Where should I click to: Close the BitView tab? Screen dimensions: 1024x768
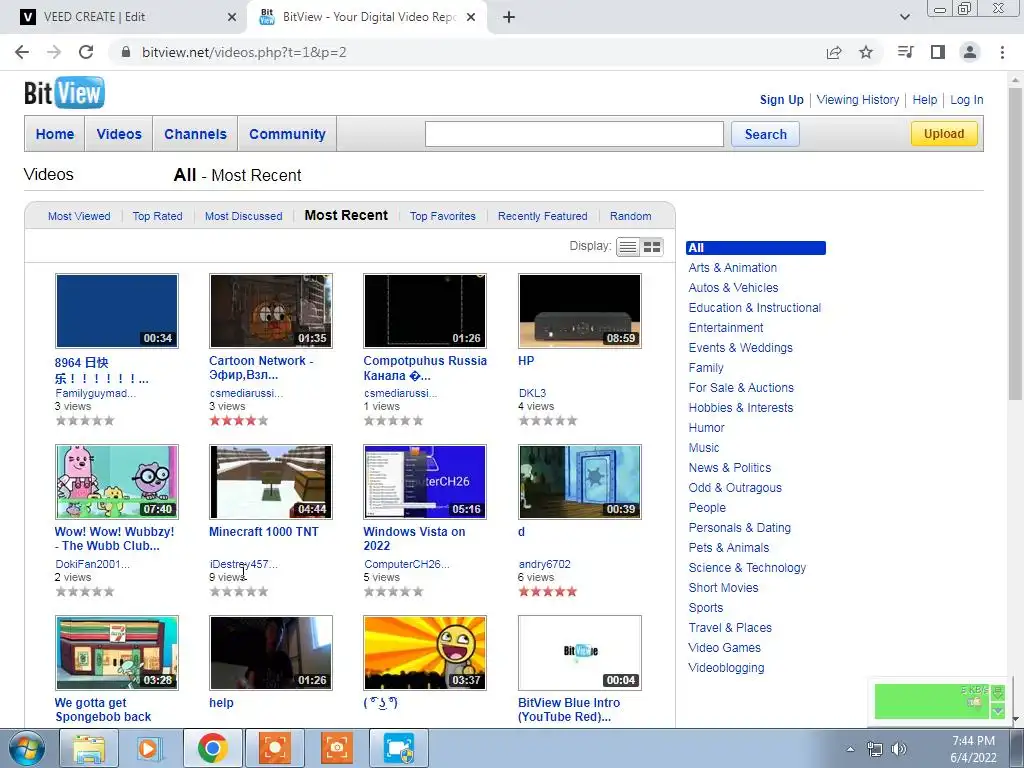pos(471,17)
